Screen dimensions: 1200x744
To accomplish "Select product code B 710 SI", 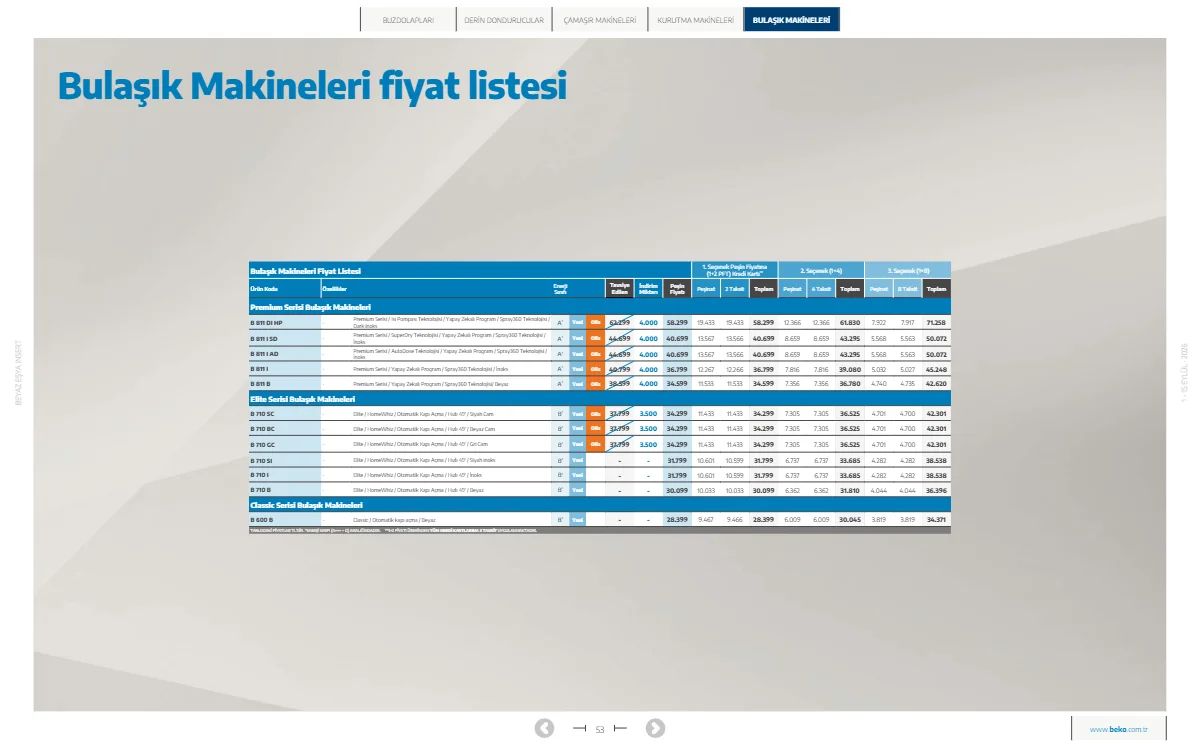I will point(262,460).
